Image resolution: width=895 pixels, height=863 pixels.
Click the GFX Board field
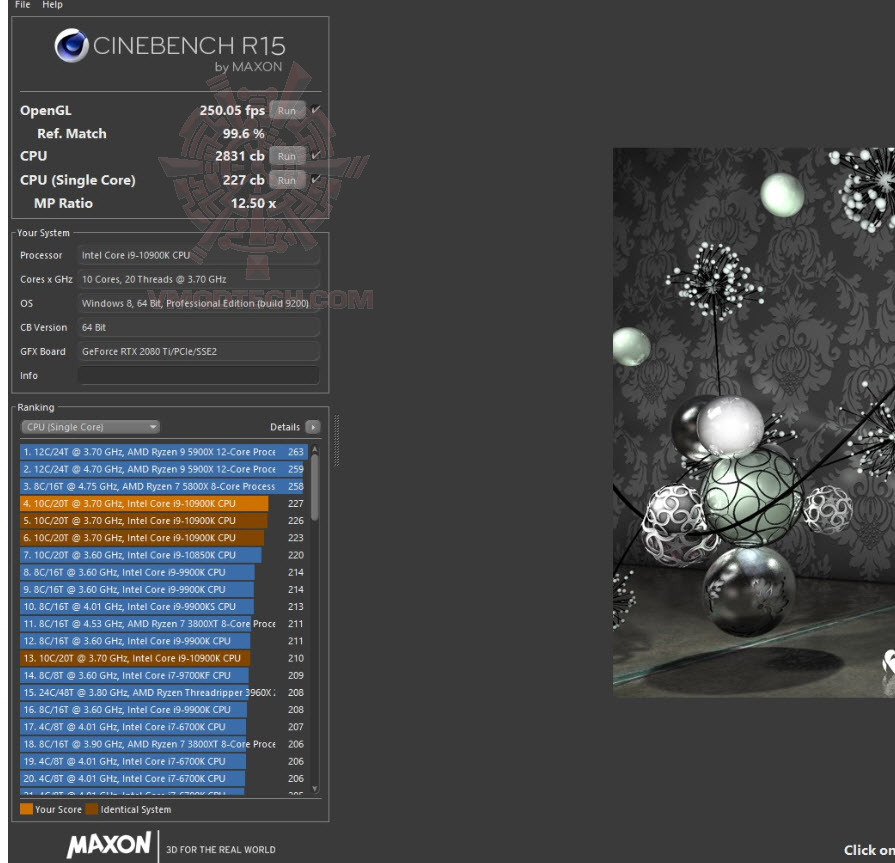(198, 351)
